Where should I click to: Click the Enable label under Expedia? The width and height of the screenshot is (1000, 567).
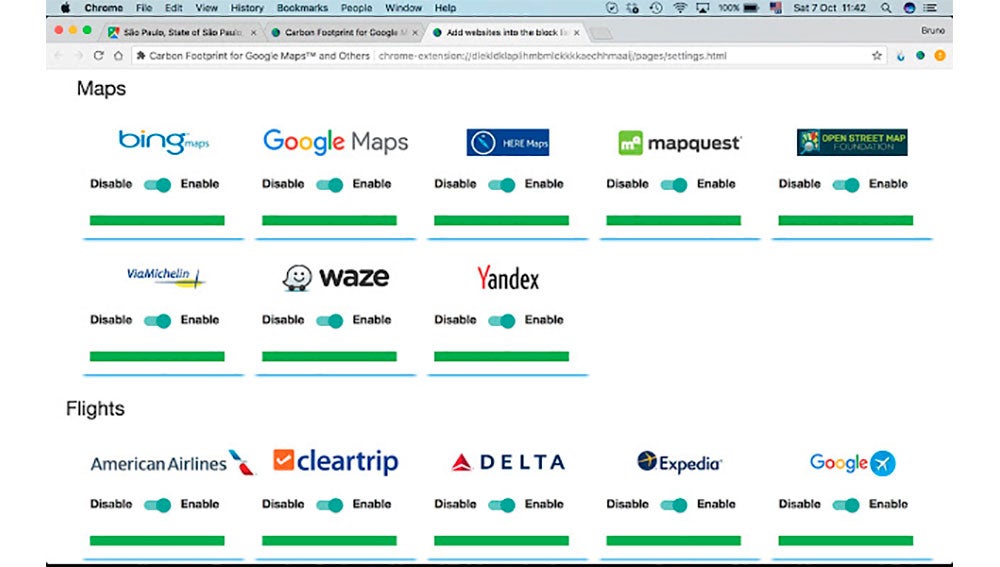tap(716, 504)
